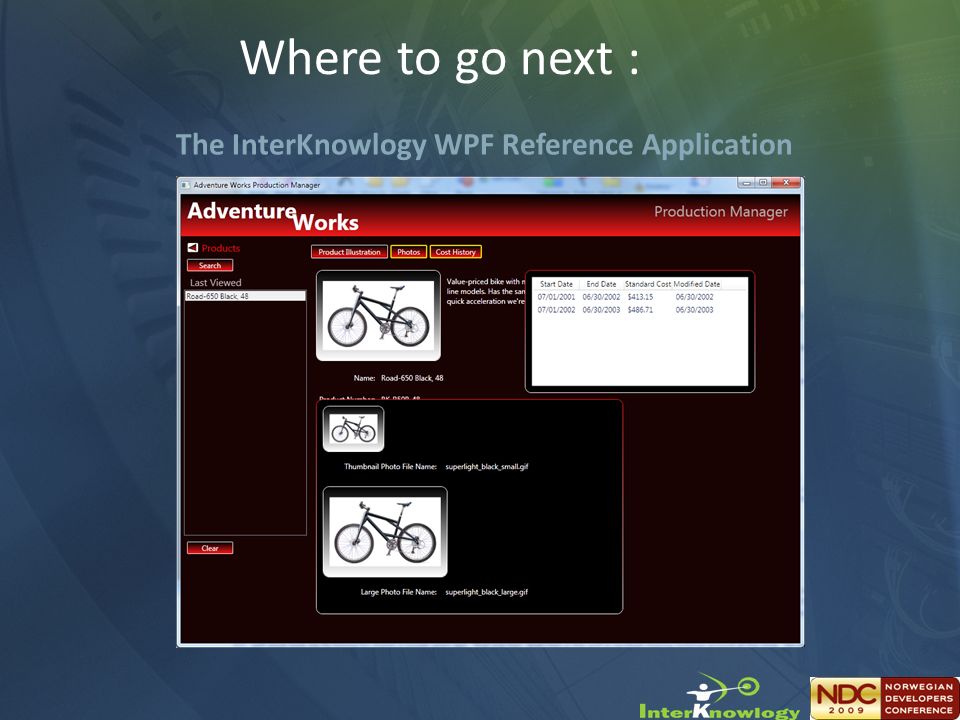The width and height of the screenshot is (960, 720).
Task: Open the Cost History tab
Action: click(x=456, y=252)
